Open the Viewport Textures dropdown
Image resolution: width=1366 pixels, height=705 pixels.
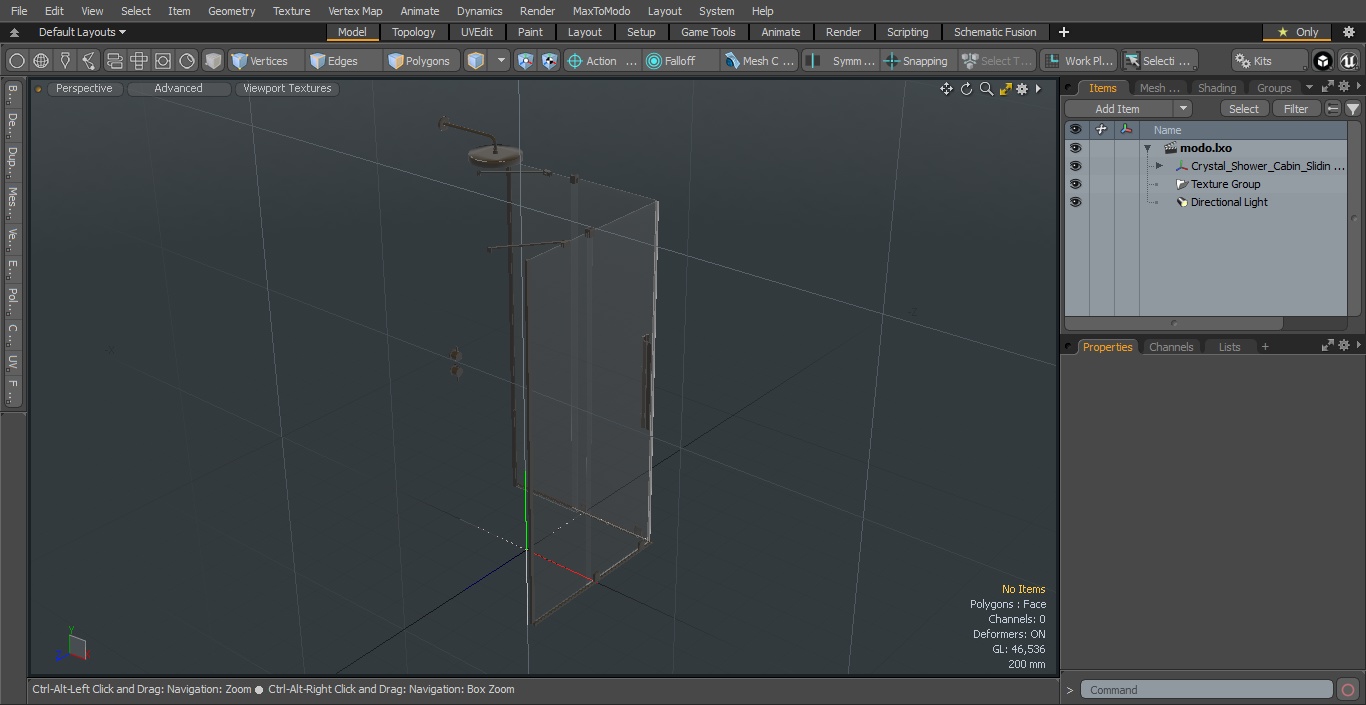[287, 89]
